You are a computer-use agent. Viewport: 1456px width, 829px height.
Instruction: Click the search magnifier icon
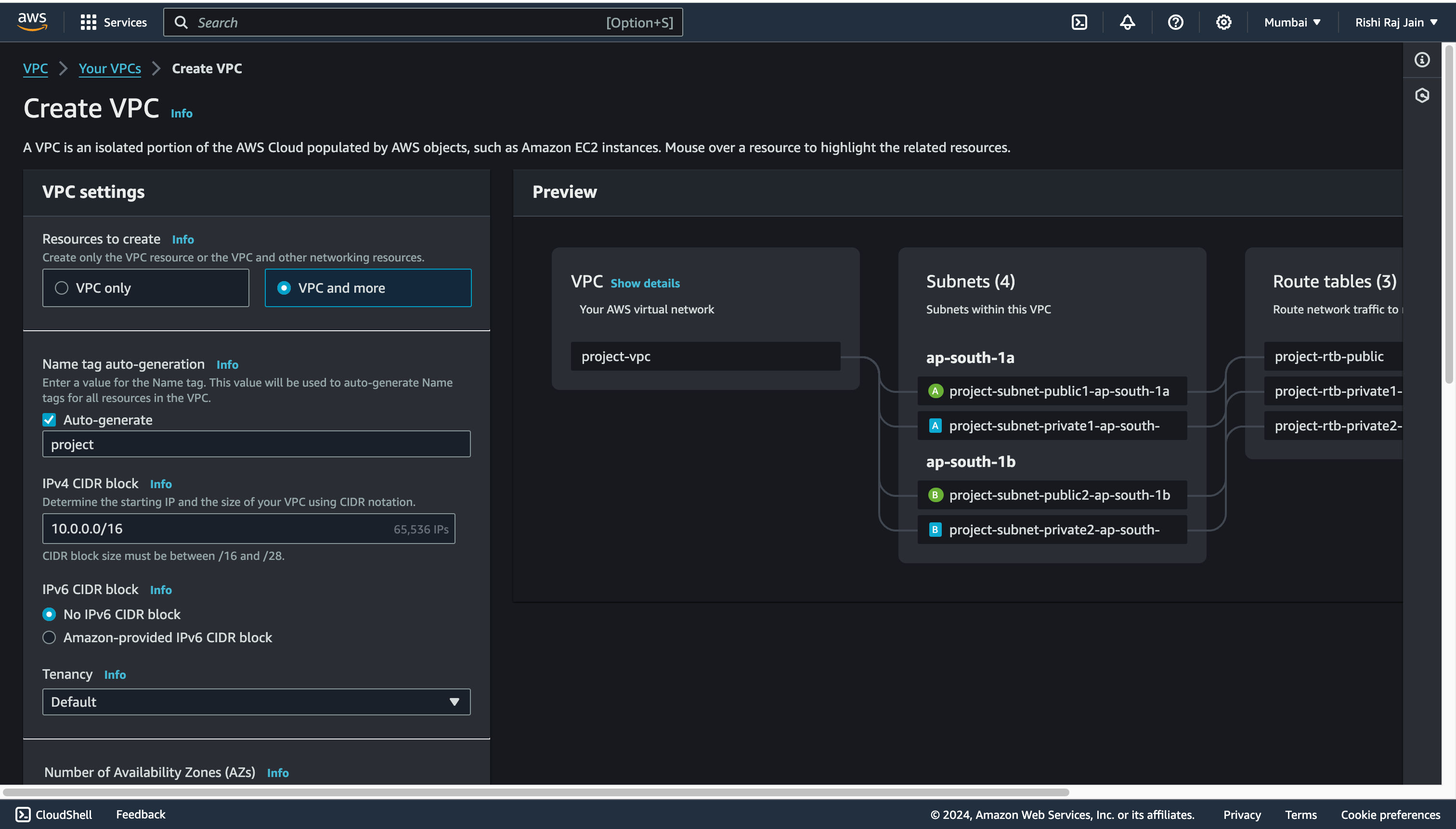pyautogui.click(x=181, y=22)
